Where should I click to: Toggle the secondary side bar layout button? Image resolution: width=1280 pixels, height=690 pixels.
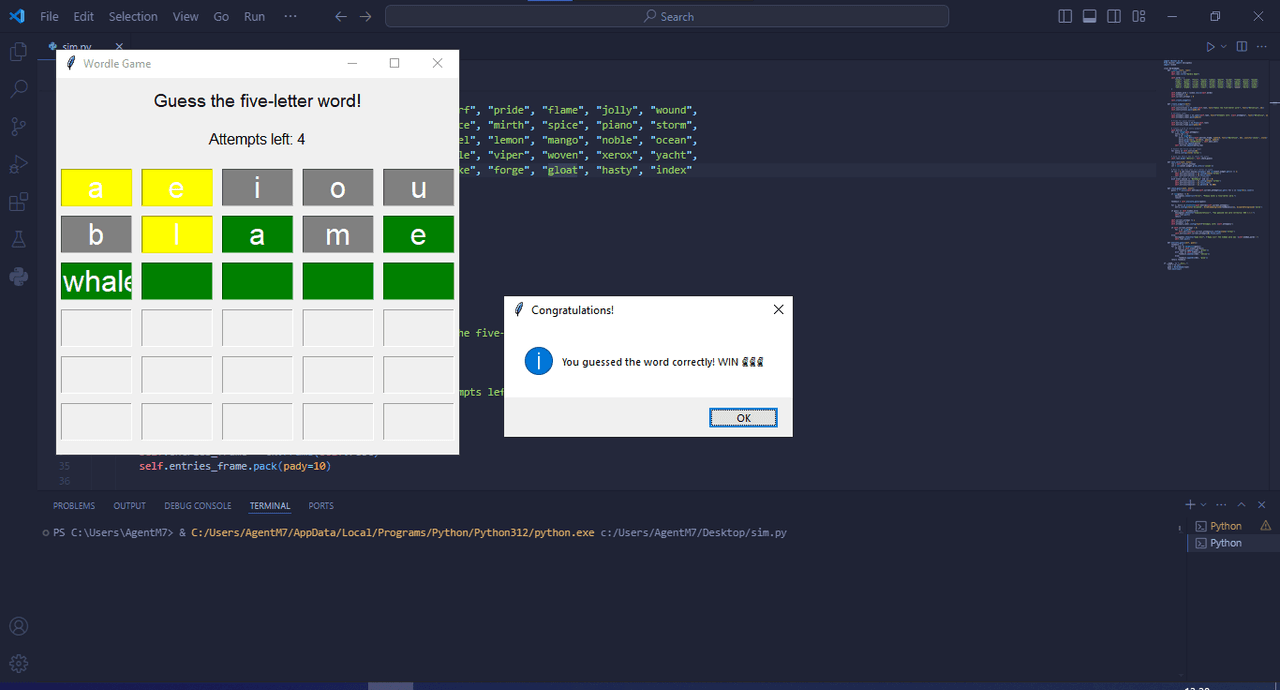coord(1114,16)
